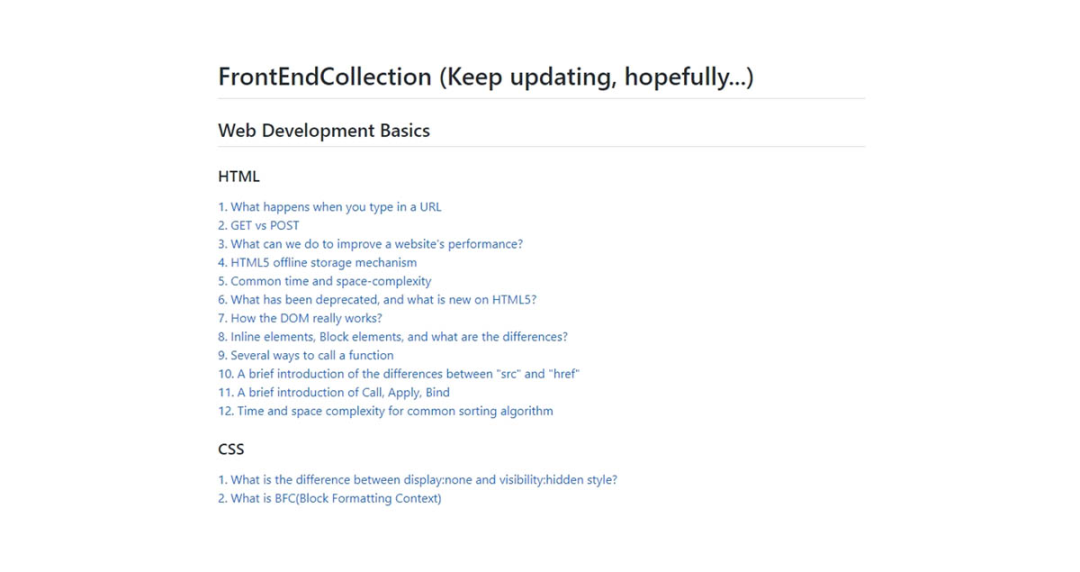
Task: Open the 'GET vs POST' link
Action: [258, 225]
